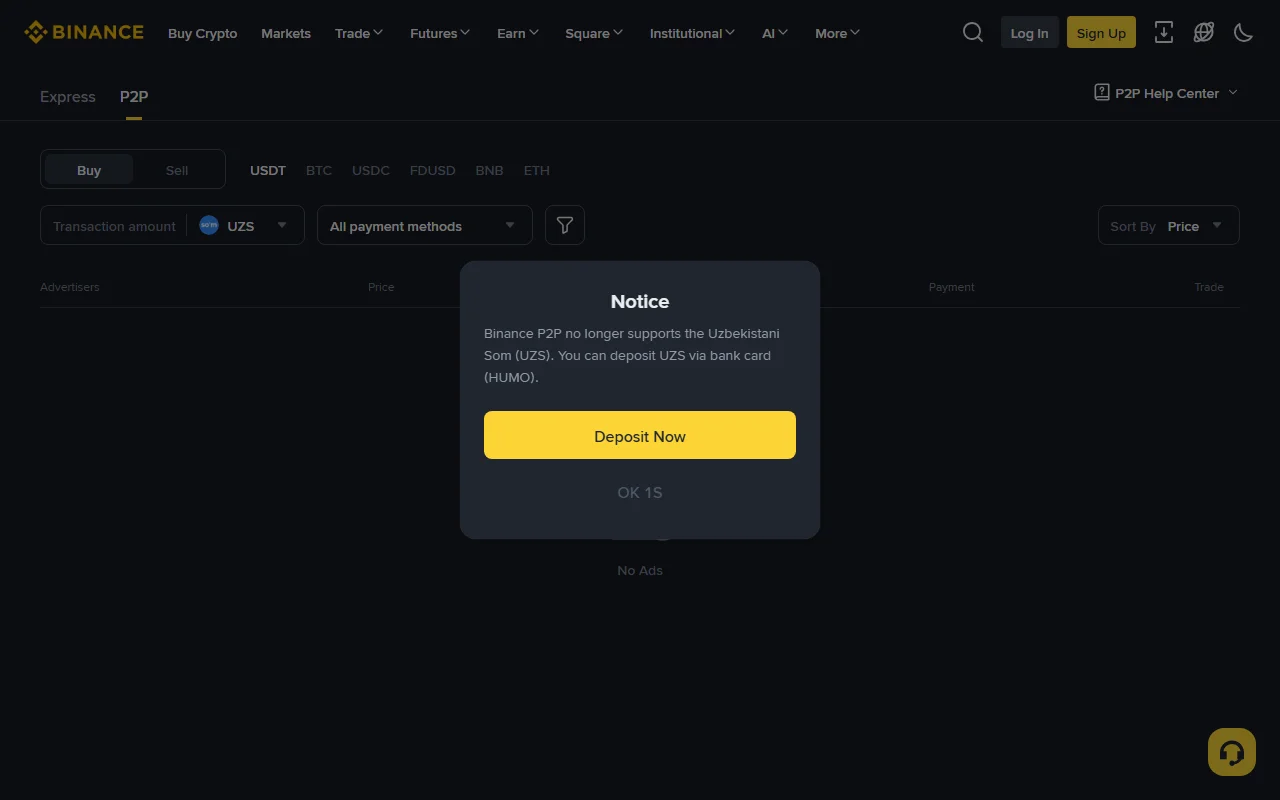Viewport: 1280px width, 800px height.
Task: Open the filter funnel icon
Action: pyautogui.click(x=565, y=225)
